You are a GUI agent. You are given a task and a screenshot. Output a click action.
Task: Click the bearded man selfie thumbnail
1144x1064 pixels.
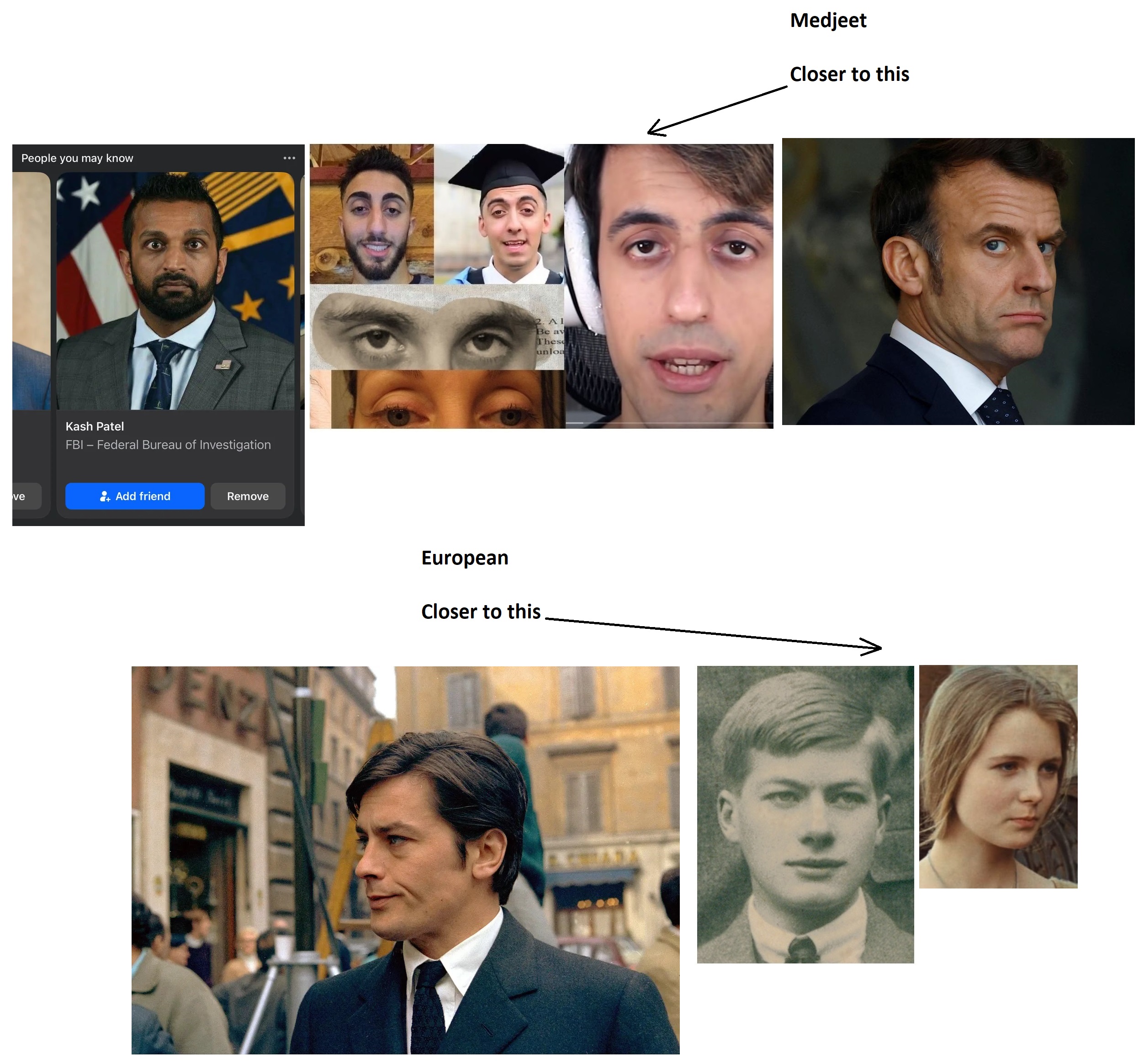pos(372,214)
